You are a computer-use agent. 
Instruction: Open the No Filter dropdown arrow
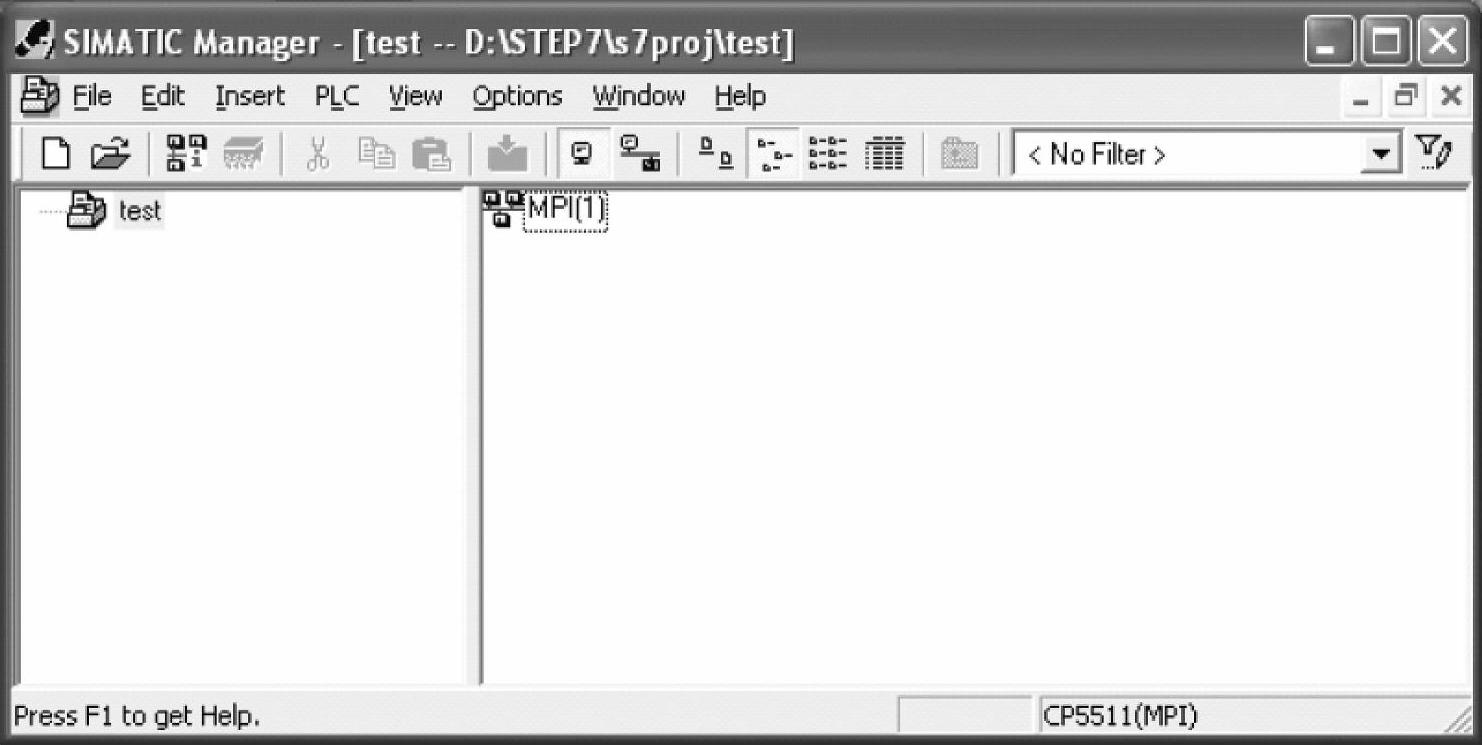(x=1382, y=156)
